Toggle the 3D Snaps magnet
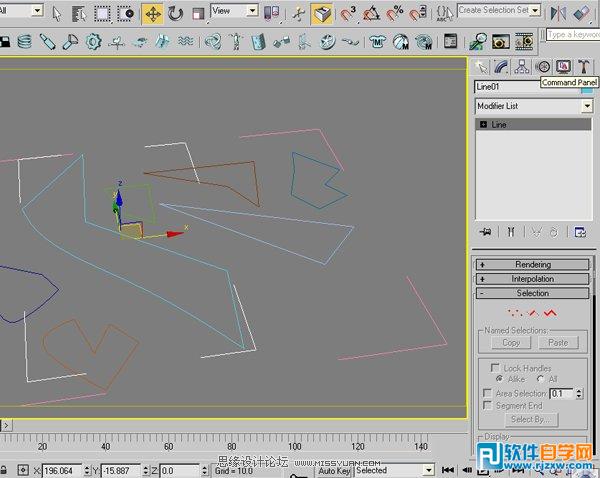The image size is (600, 478). point(348,14)
